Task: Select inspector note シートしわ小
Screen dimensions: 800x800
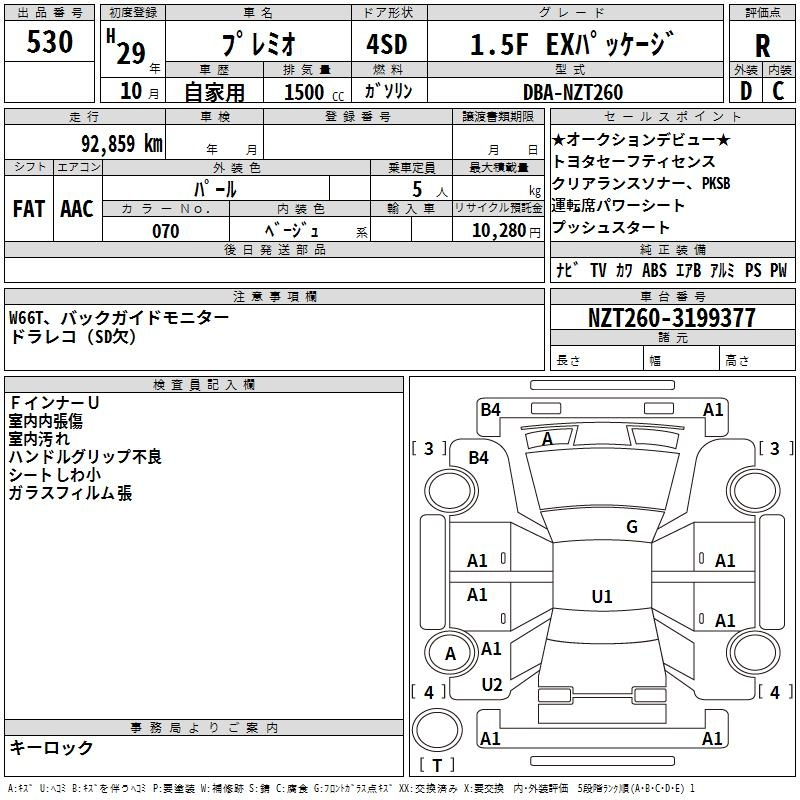Action: point(55,474)
